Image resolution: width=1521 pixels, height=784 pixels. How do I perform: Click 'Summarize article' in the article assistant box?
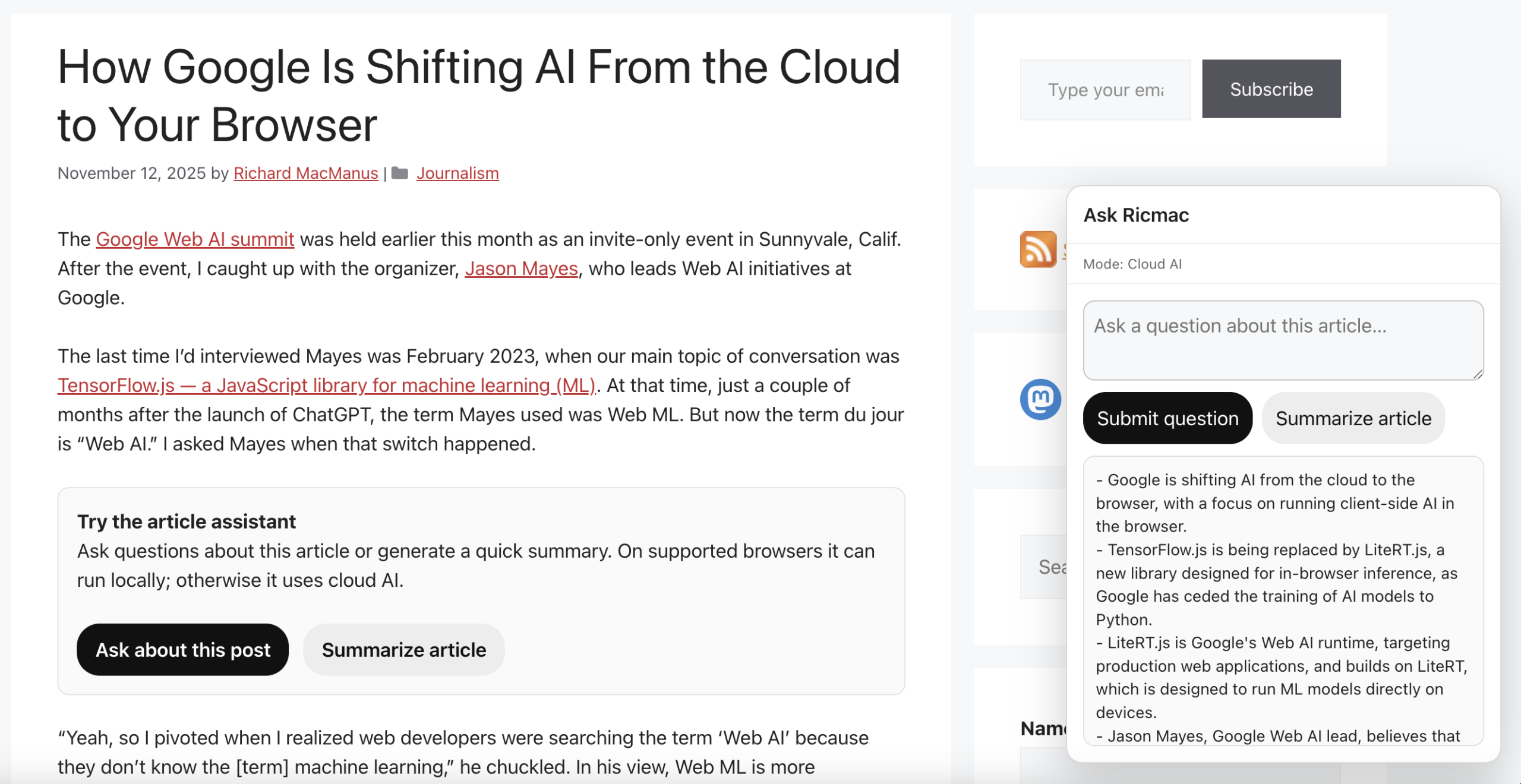[403, 649]
